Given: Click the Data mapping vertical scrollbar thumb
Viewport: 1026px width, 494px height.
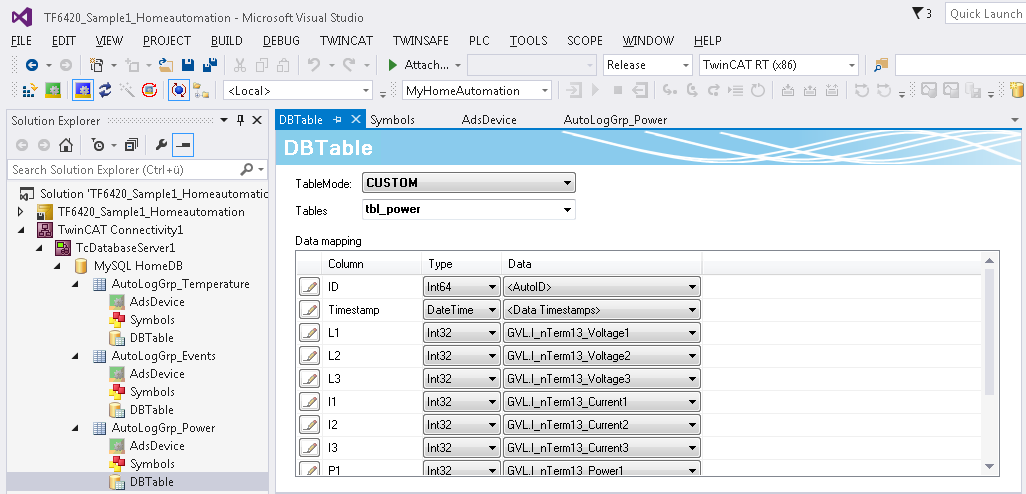Looking at the screenshot, I should [989, 332].
